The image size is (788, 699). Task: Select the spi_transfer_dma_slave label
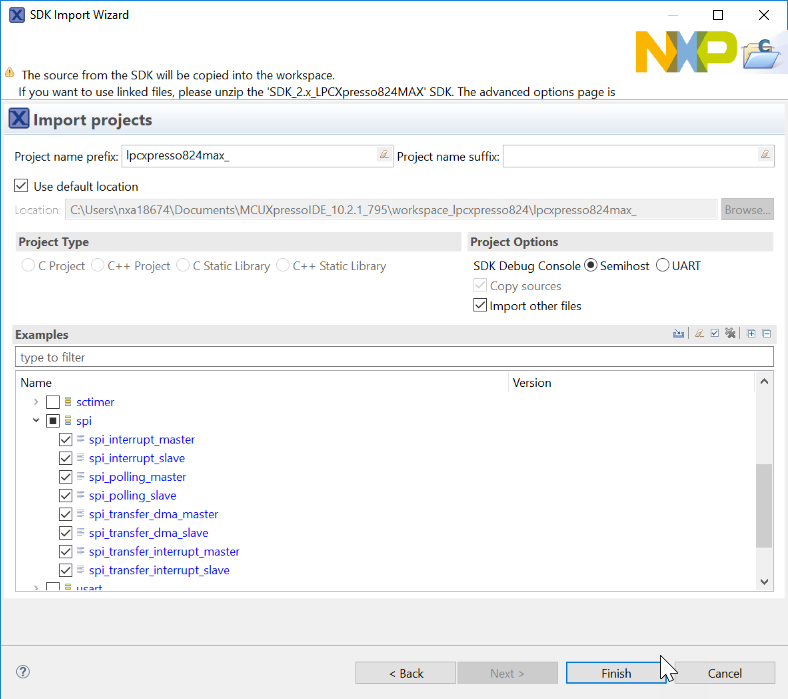point(148,532)
